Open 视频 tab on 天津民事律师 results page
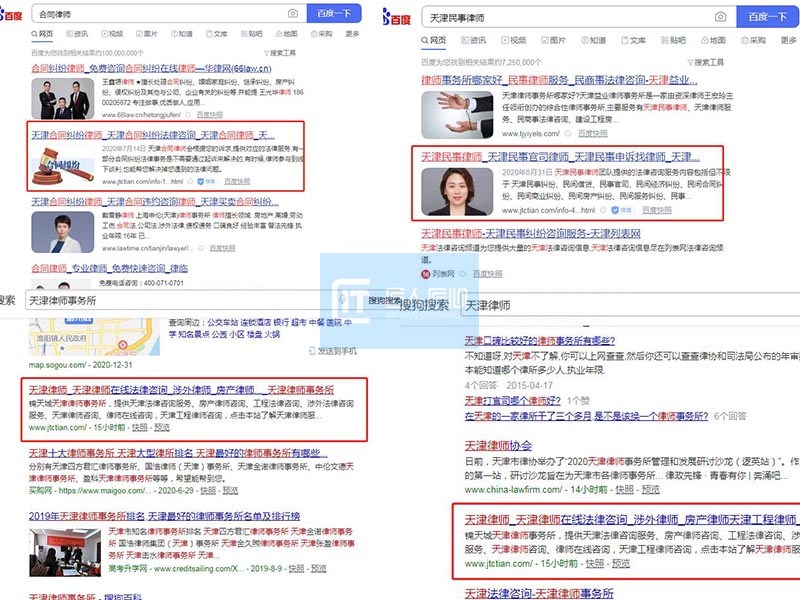The width and height of the screenshot is (800, 600). (514, 40)
